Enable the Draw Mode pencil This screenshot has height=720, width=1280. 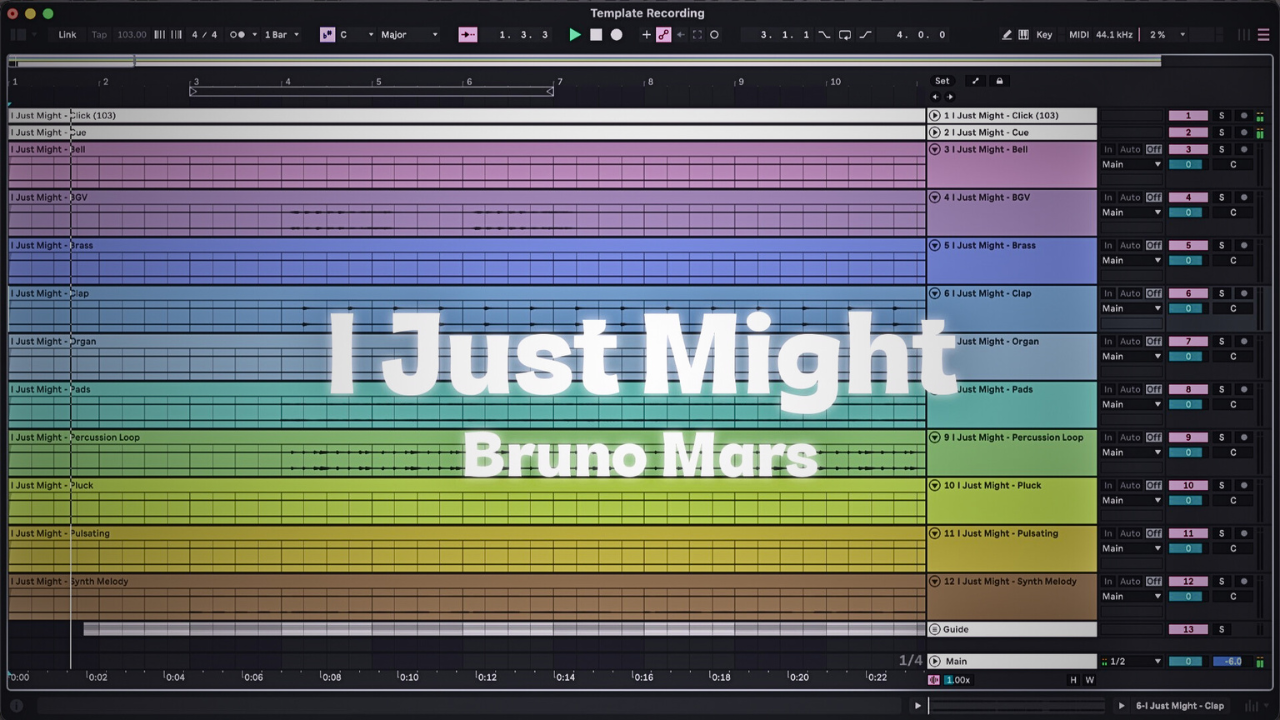click(1006, 35)
